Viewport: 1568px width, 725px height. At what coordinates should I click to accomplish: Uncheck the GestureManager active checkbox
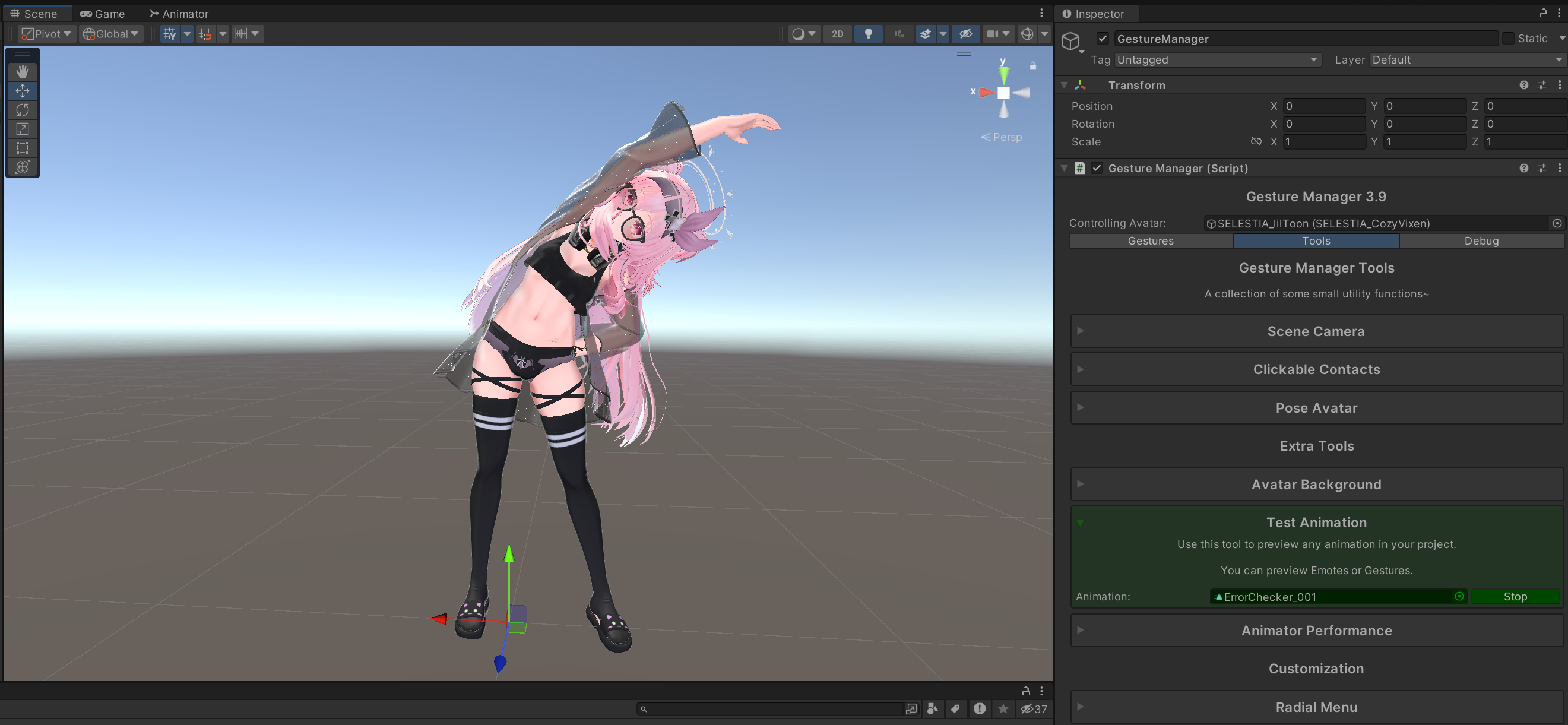tap(1103, 39)
